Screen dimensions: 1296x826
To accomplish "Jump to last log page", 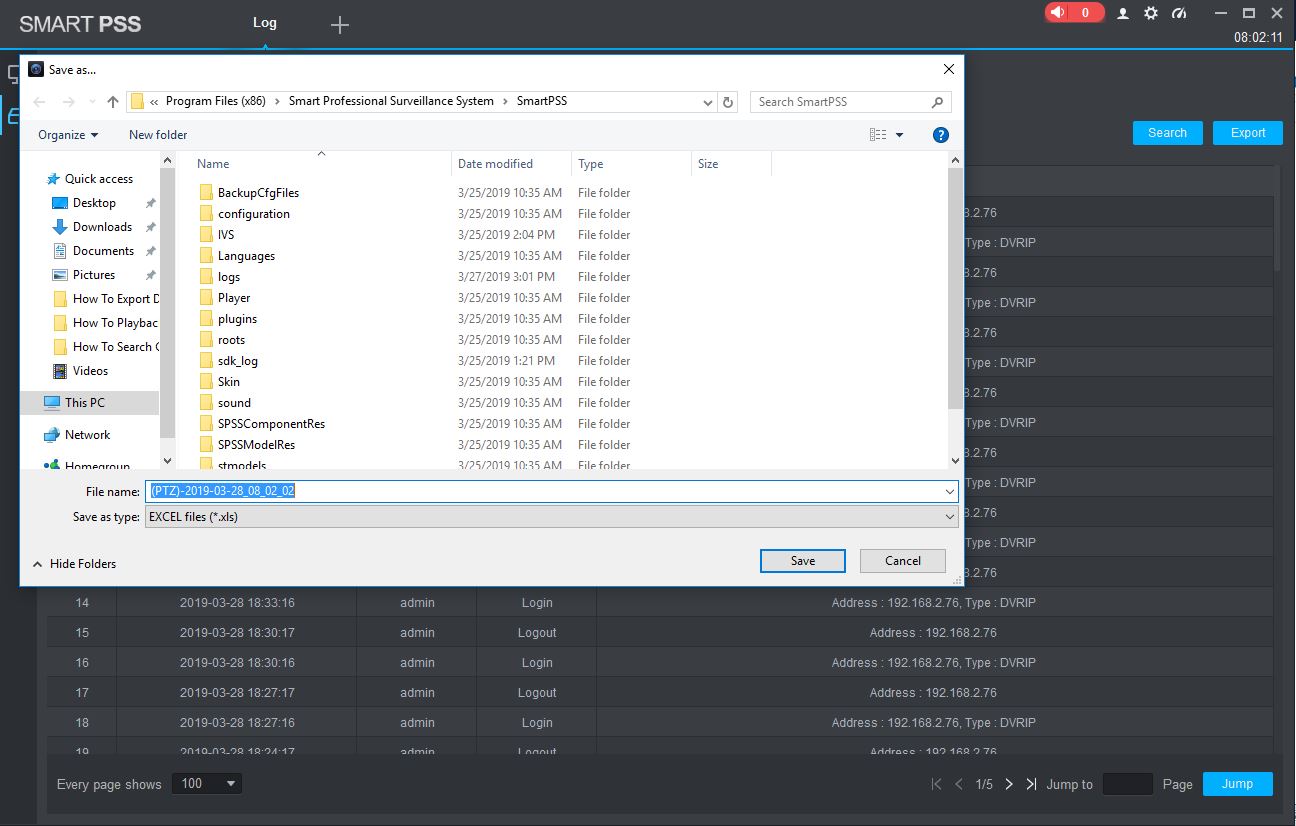I will tap(1031, 784).
